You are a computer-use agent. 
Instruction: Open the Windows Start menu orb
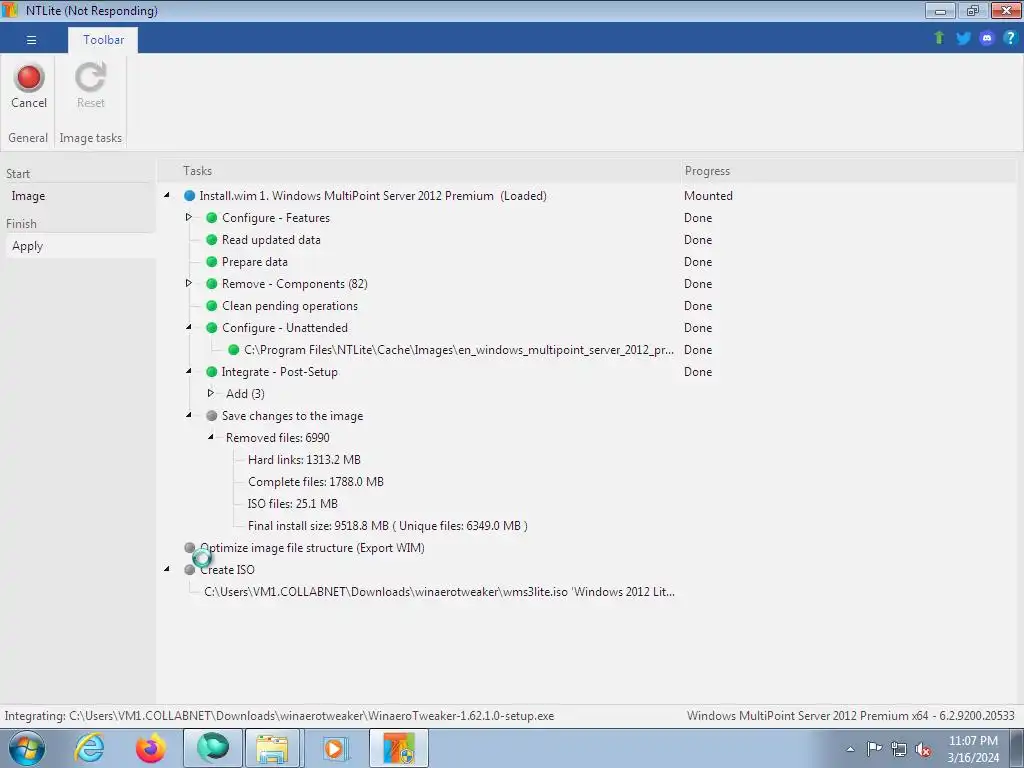point(27,748)
